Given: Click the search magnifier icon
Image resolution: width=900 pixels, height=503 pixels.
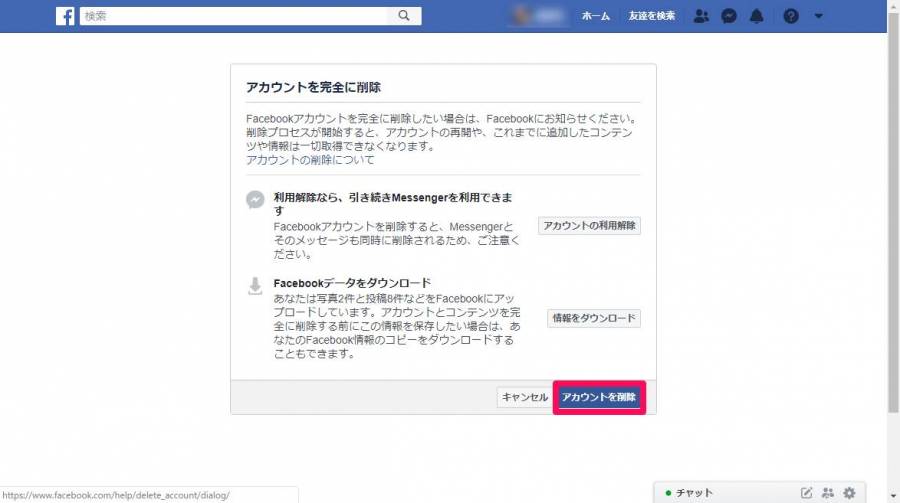Looking at the screenshot, I should tap(404, 16).
